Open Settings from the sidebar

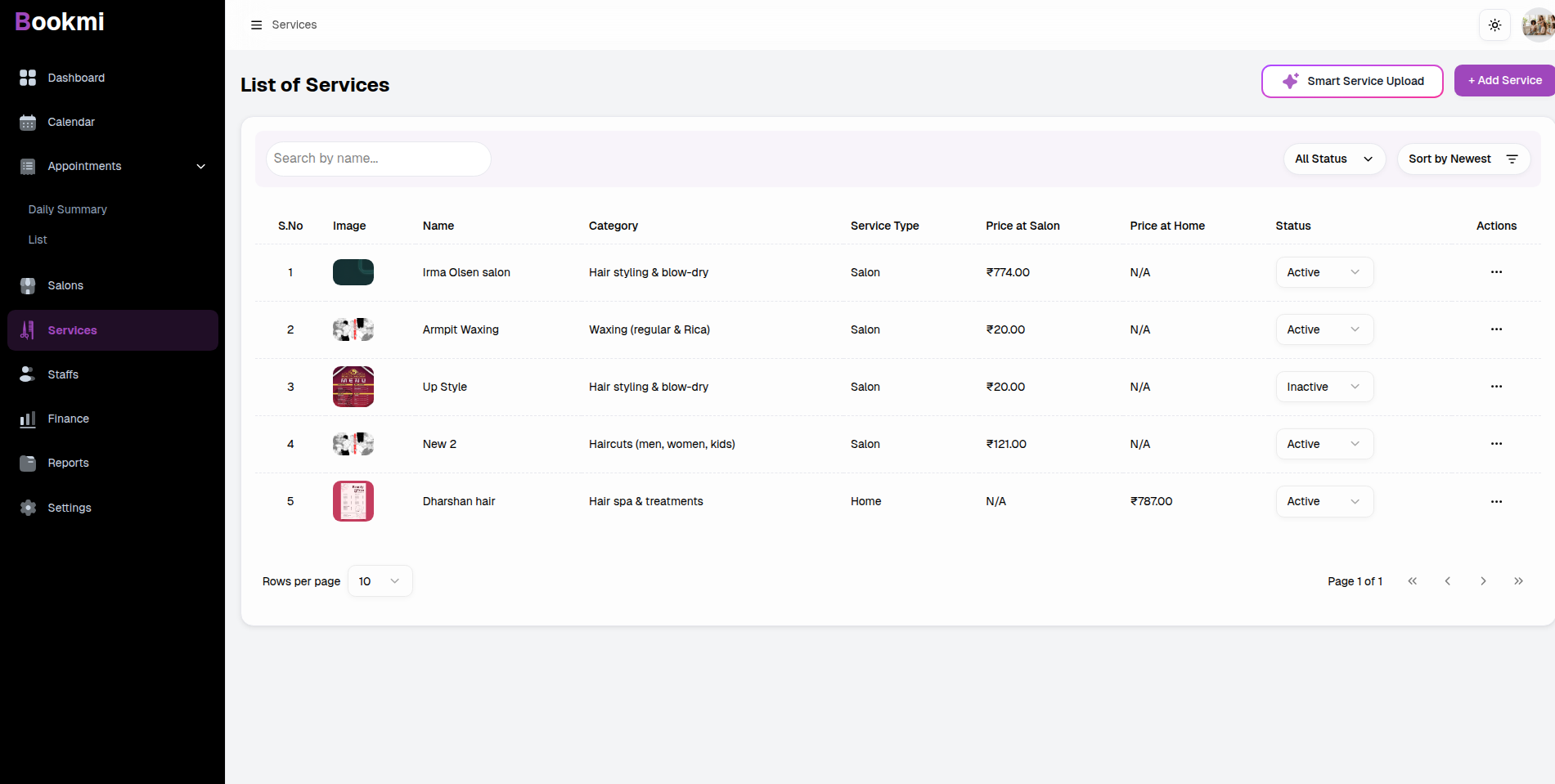[70, 507]
